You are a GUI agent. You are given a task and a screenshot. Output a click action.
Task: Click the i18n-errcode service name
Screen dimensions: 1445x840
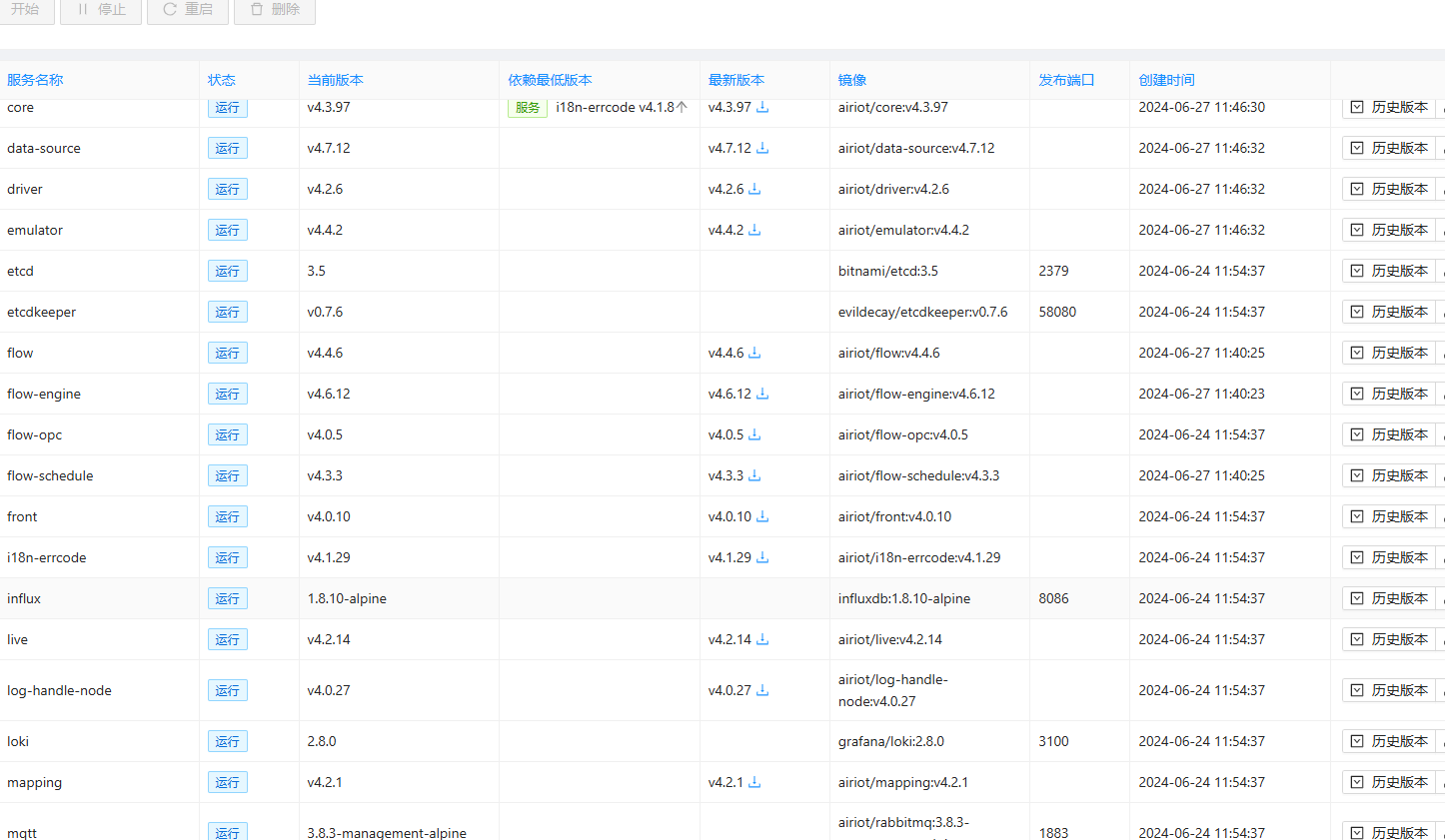click(x=47, y=557)
